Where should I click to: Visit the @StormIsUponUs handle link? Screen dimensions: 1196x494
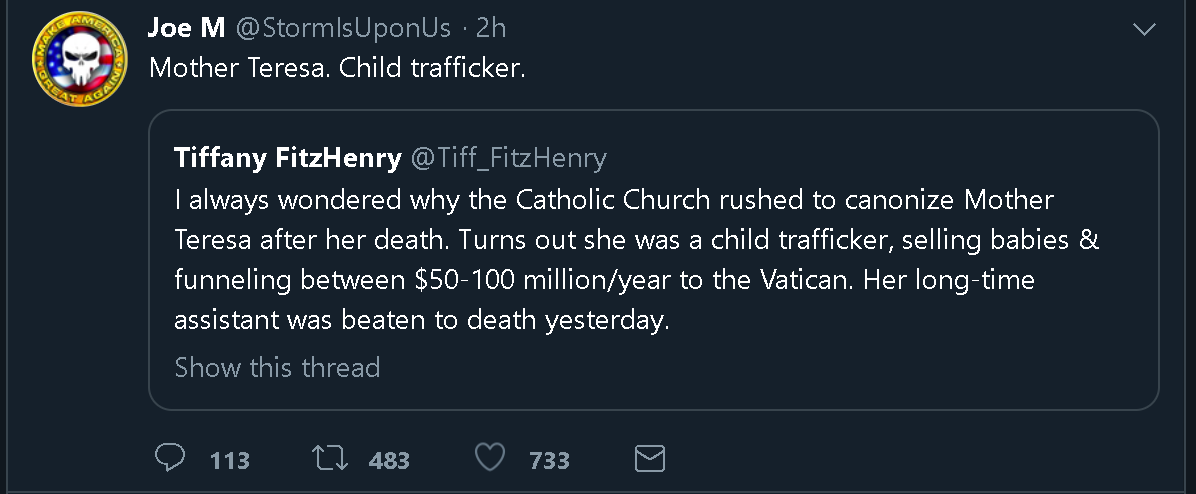coord(342,28)
